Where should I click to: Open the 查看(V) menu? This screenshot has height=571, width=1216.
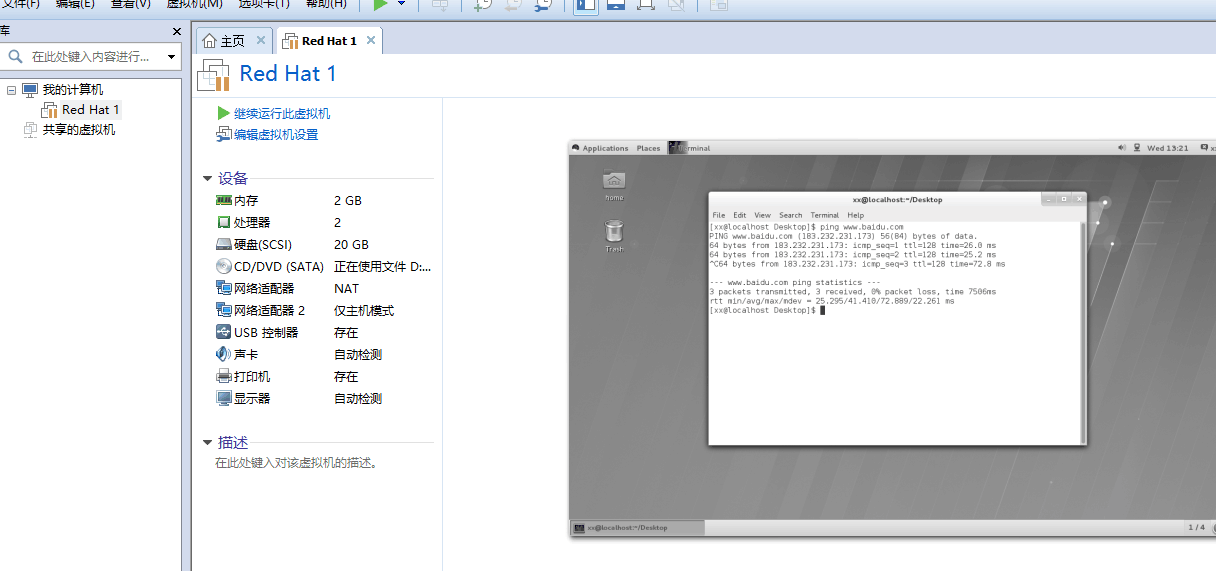(x=131, y=4)
